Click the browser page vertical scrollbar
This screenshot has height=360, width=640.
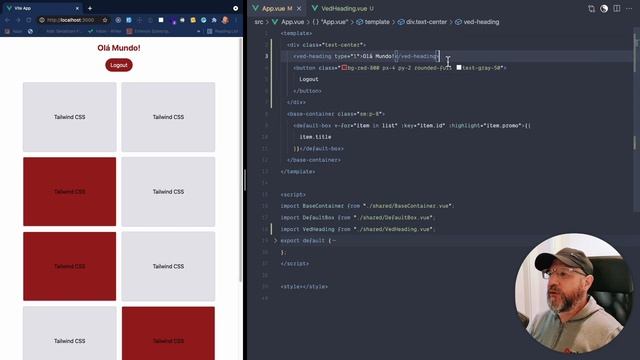(x=240, y=159)
